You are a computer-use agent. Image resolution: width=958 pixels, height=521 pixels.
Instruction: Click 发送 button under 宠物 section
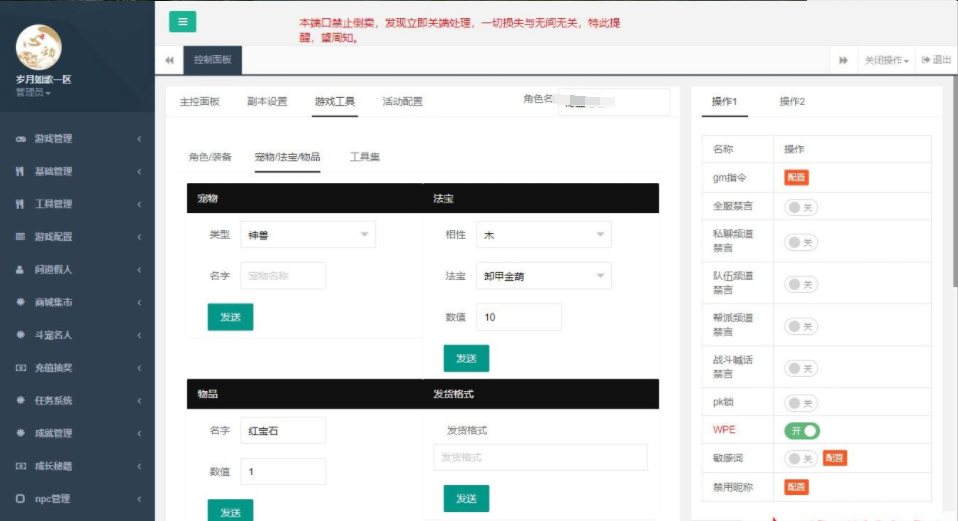pos(230,317)
